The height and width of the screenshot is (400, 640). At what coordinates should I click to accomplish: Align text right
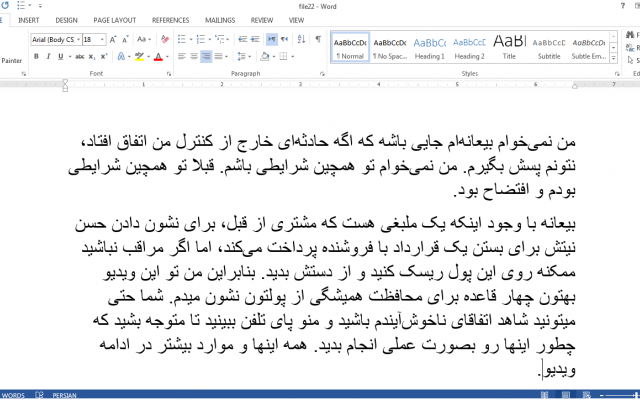tap(206, 56)
